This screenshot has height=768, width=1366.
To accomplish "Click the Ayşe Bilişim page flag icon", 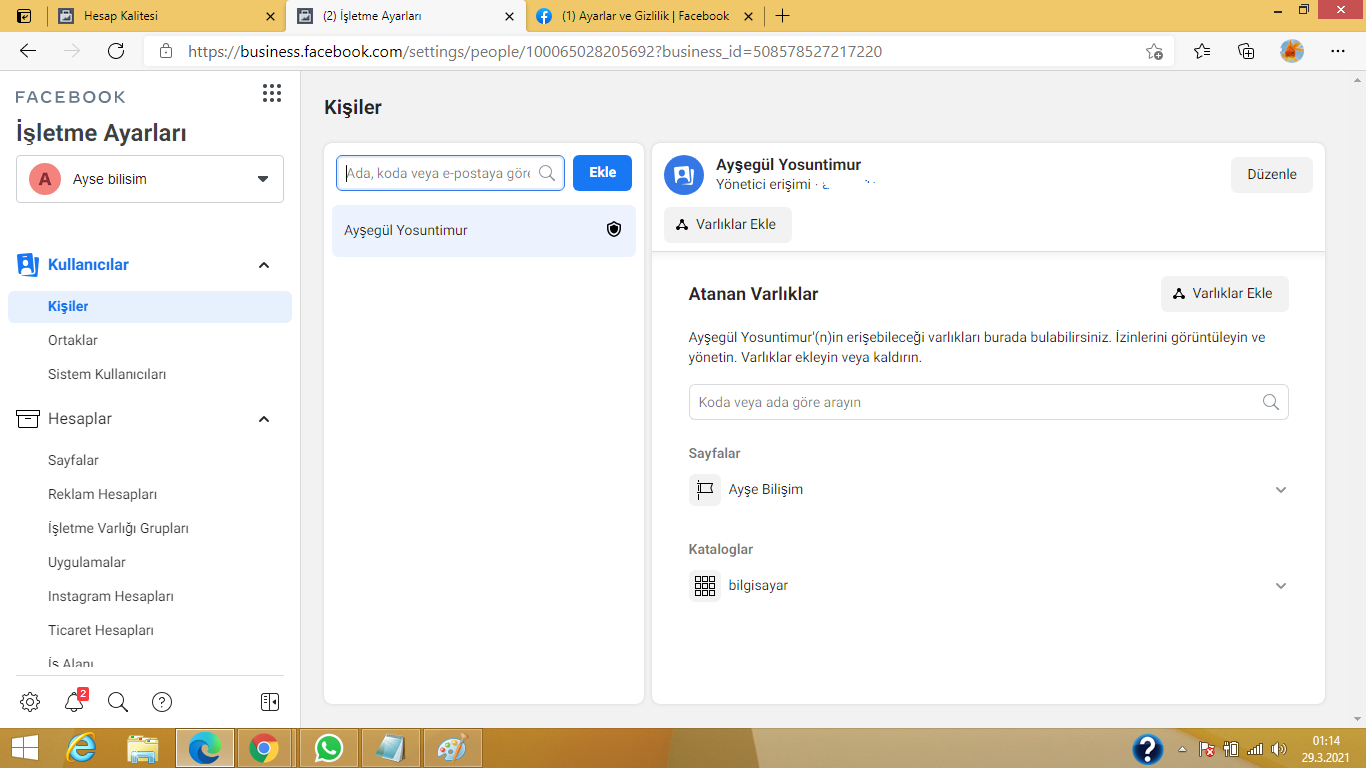I will [x=705, y=490].
